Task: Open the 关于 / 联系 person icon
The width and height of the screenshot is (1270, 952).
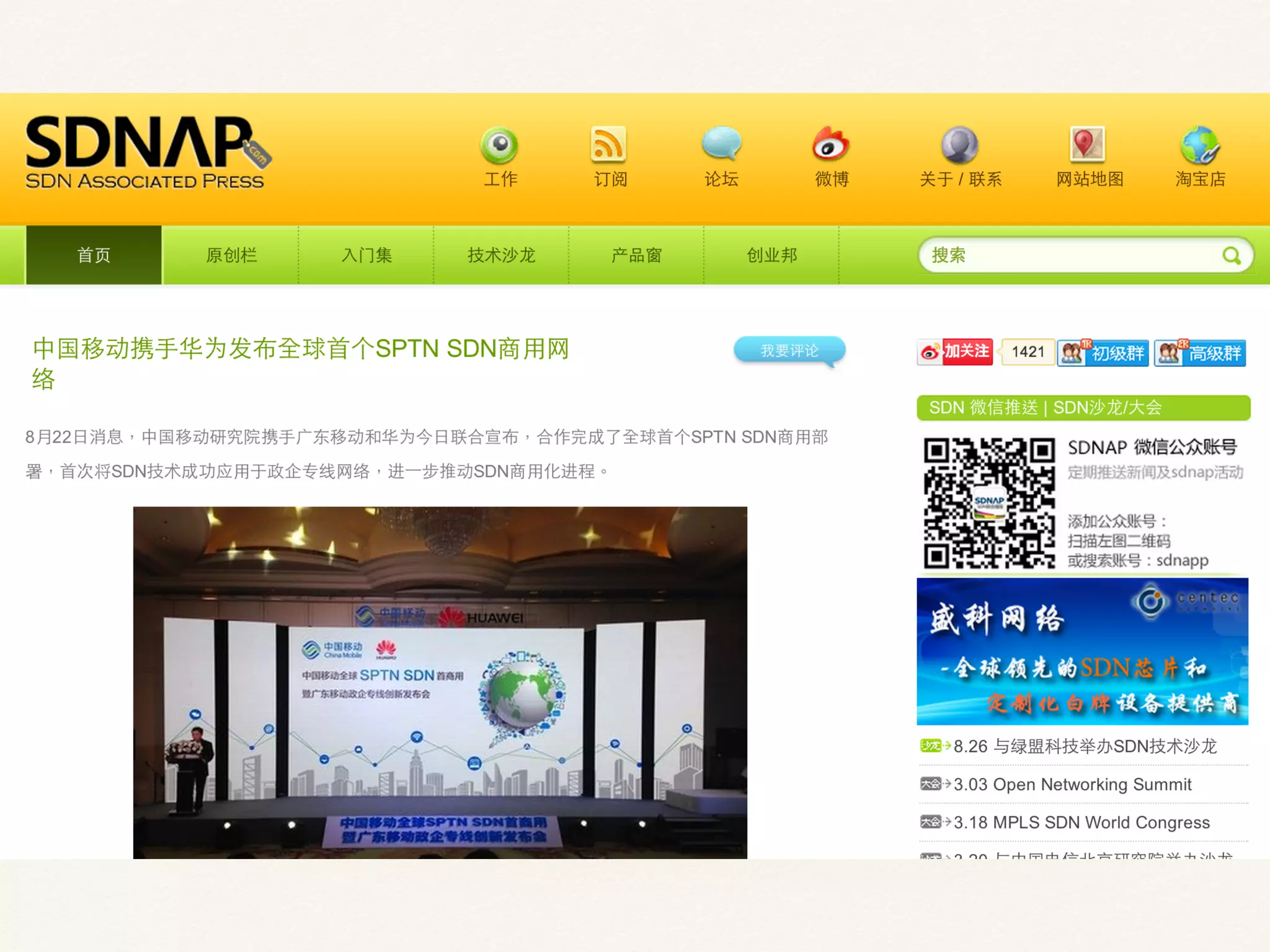Action: click(x=959, y=145)
